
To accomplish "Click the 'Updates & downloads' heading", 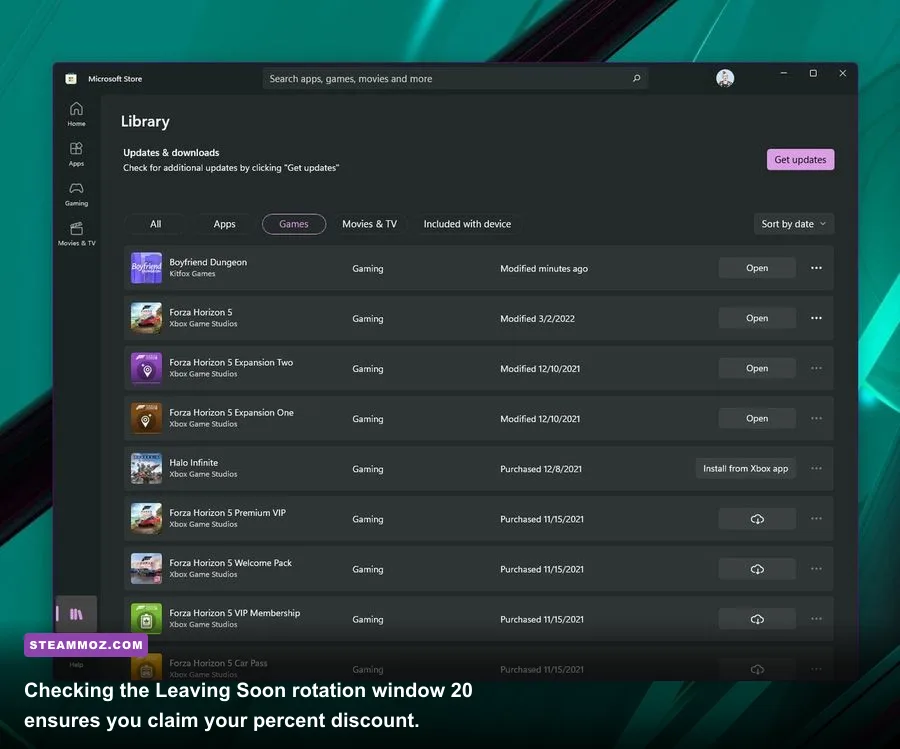I will click(x=171, y=153).
